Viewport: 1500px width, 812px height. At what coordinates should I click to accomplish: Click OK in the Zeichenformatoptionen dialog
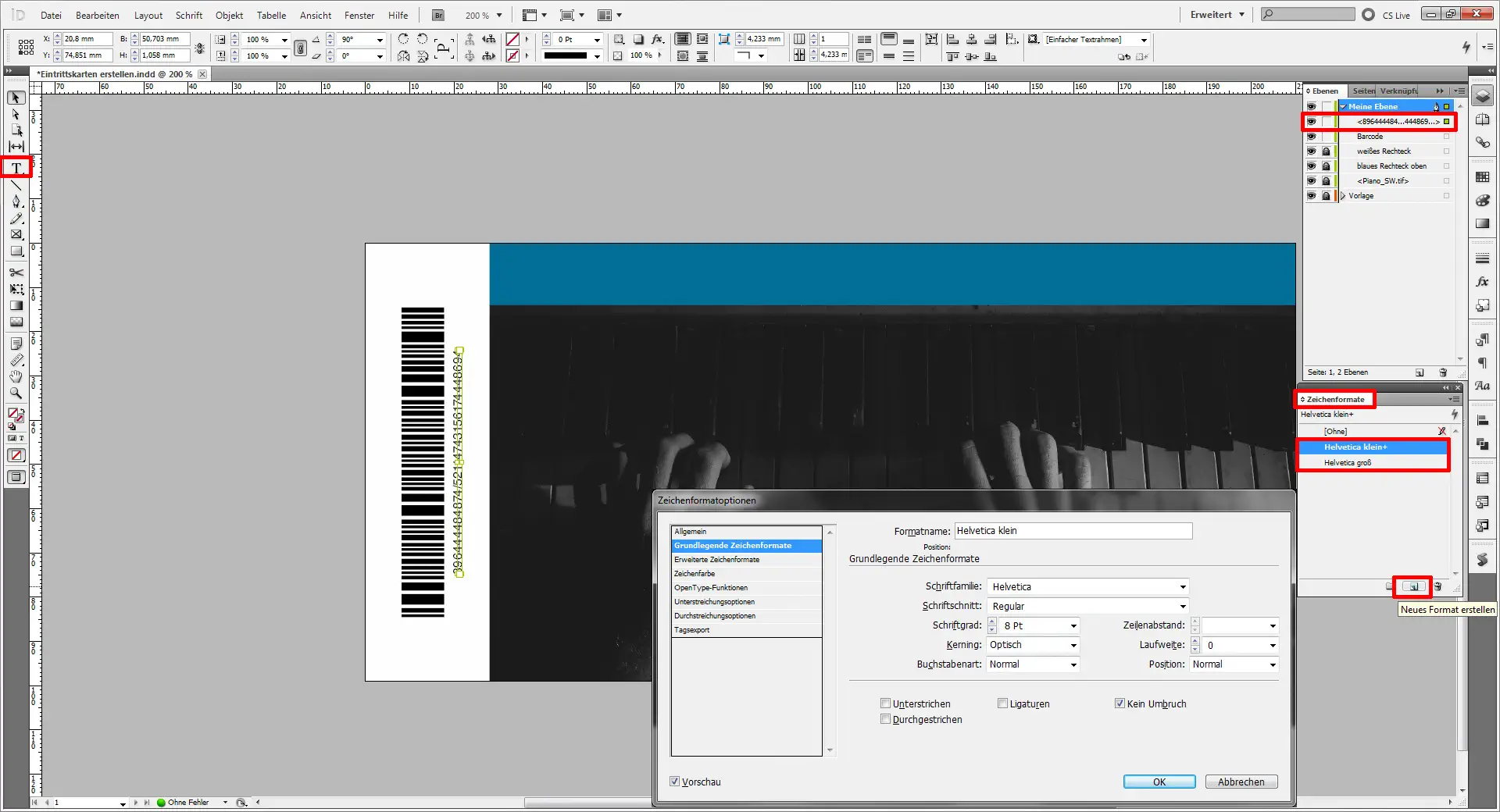point(1159,782)
